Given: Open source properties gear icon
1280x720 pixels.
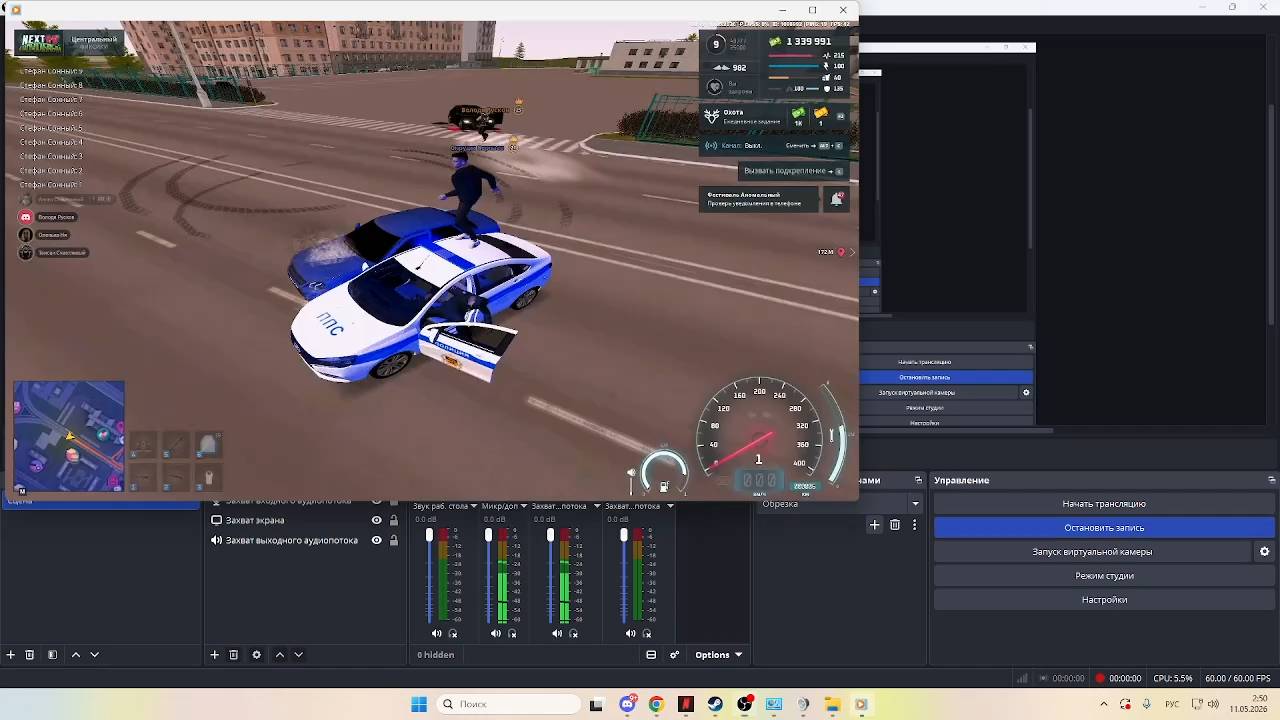Looking at the screenshot, I should [257, 655].
